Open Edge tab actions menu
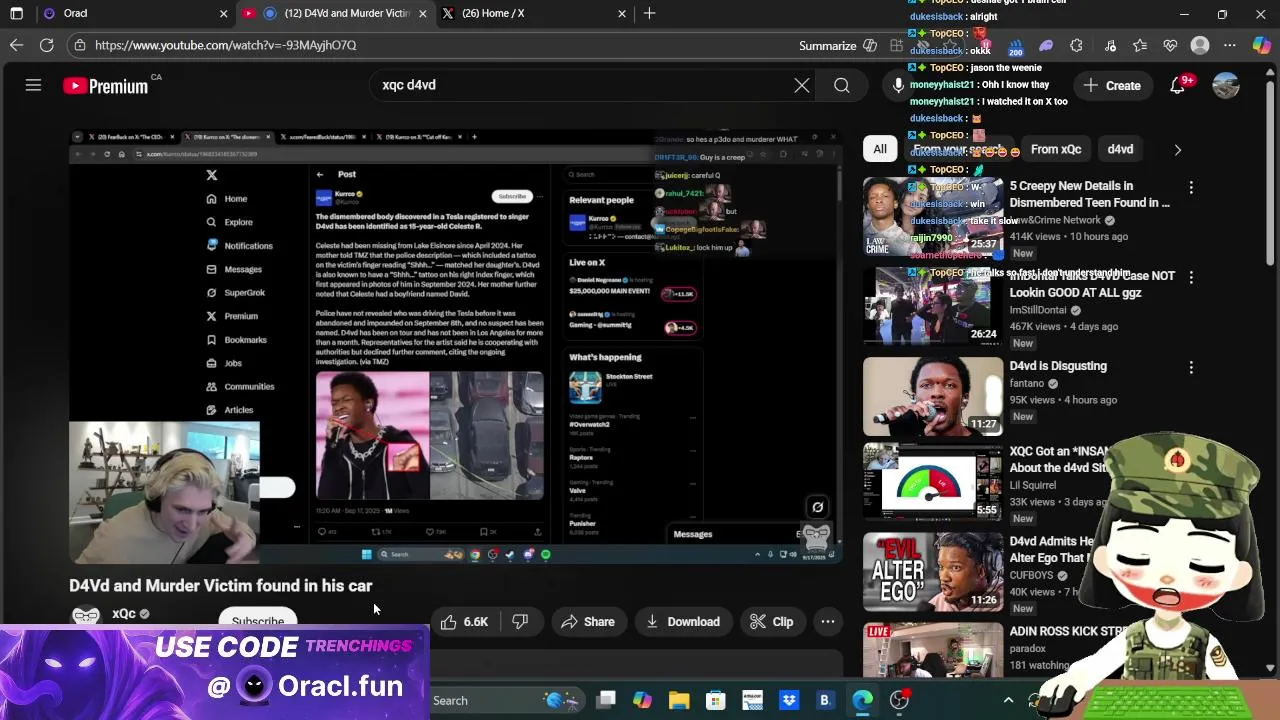Viewport: 1280px width, 720px height. click(x=16, y=13)
